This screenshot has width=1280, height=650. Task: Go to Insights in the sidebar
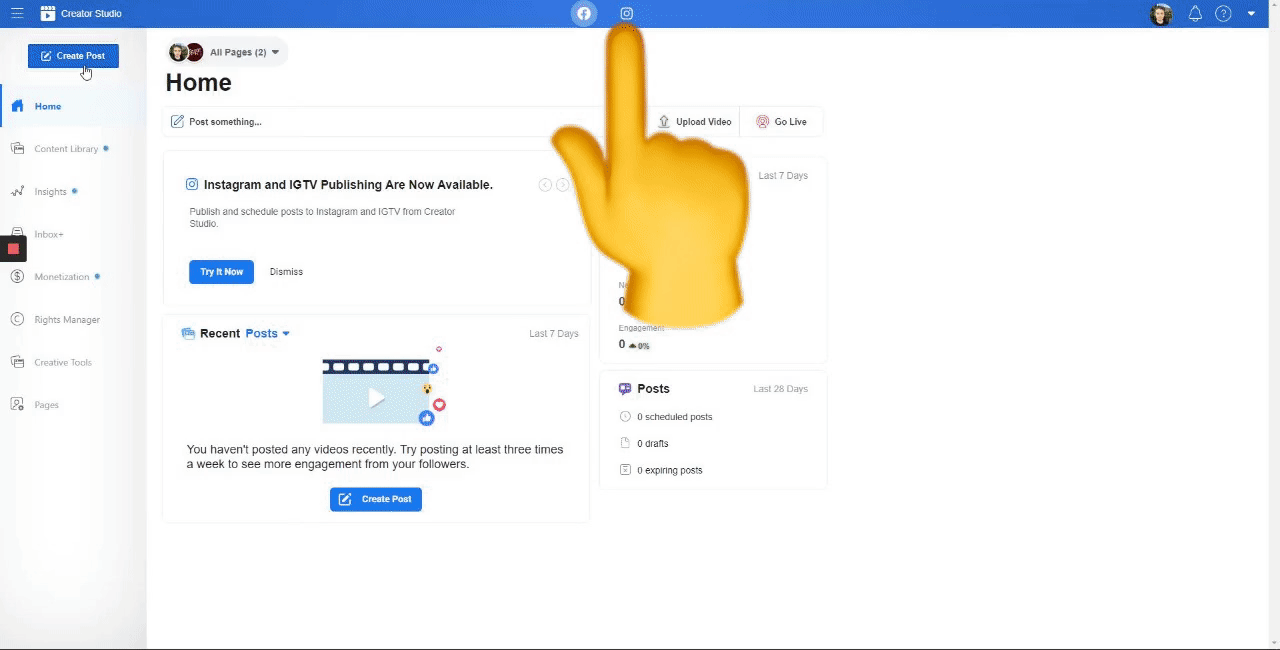click(50, 192)
